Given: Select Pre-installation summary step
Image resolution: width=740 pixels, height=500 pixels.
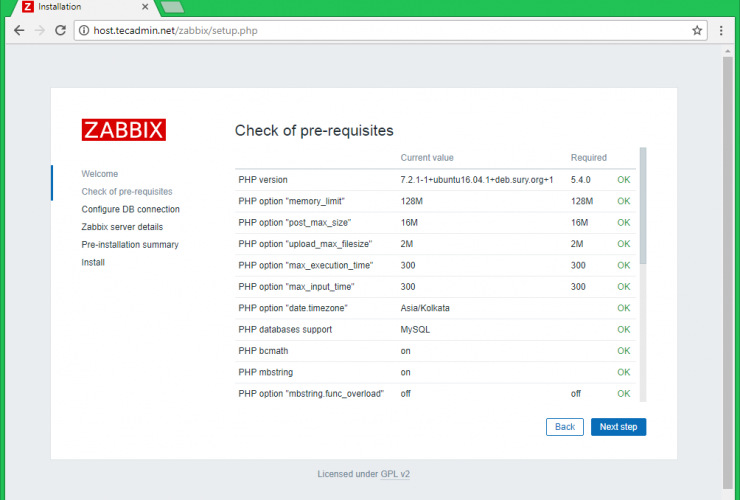Looking at the screenshot, I should pos(130,245).
